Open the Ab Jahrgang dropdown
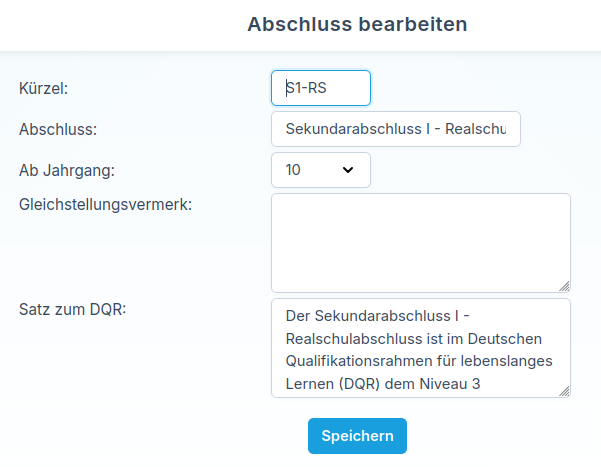Image resolution: width=601 pixels, height=467 pixels. (x=320, y=170)
